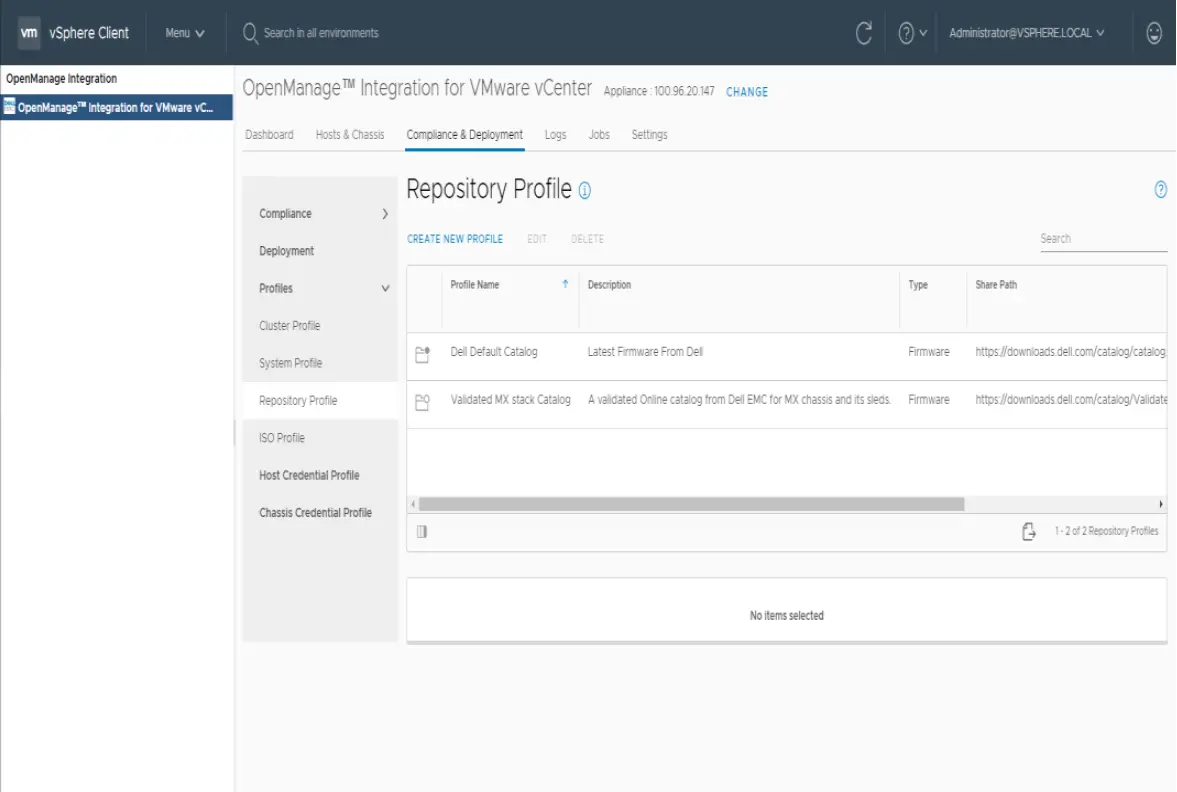Image resolution: width=1177 pixels, height=792 pixels.
Task: Click the Validated MX stack Catalog row icon
Action: coord(423,402)
